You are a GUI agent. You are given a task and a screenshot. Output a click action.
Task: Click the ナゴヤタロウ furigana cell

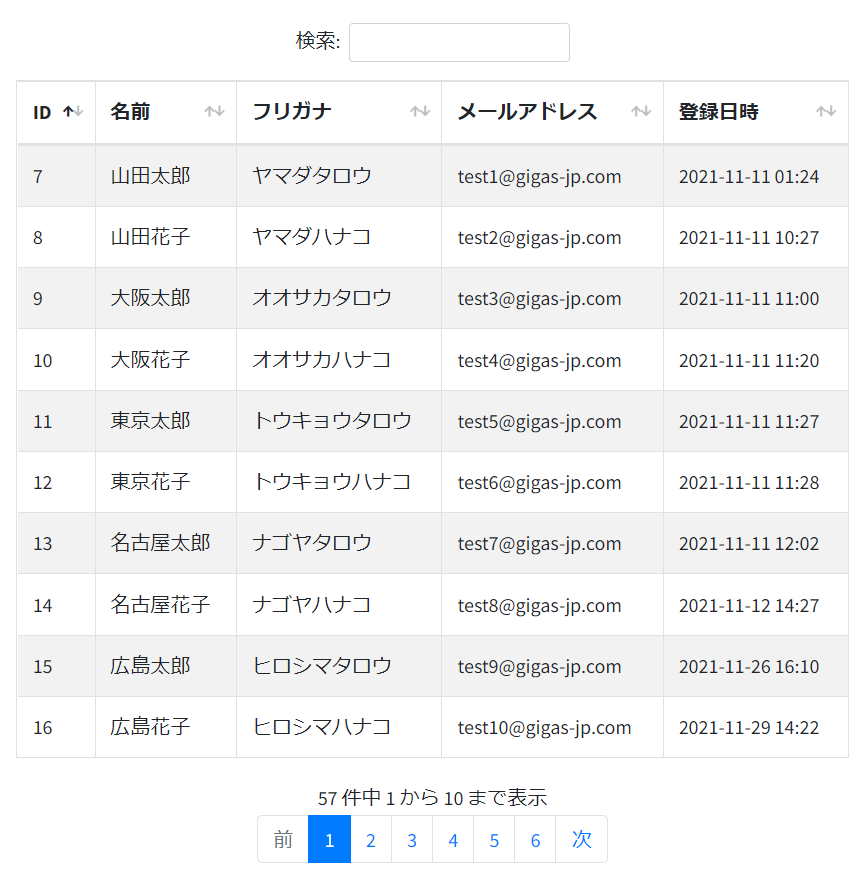point(339,543)
